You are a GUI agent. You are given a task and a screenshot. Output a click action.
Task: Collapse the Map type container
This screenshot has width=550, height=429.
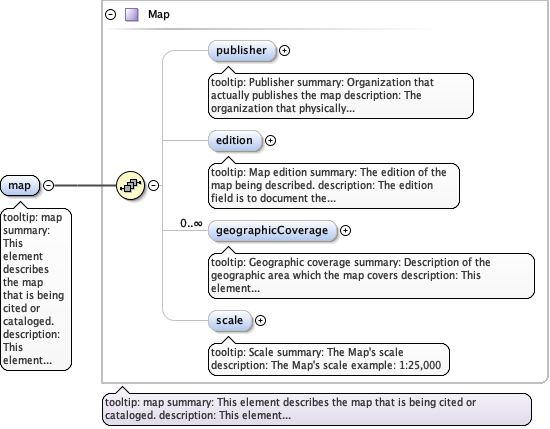pyautogui.click(x=110, y=14)
